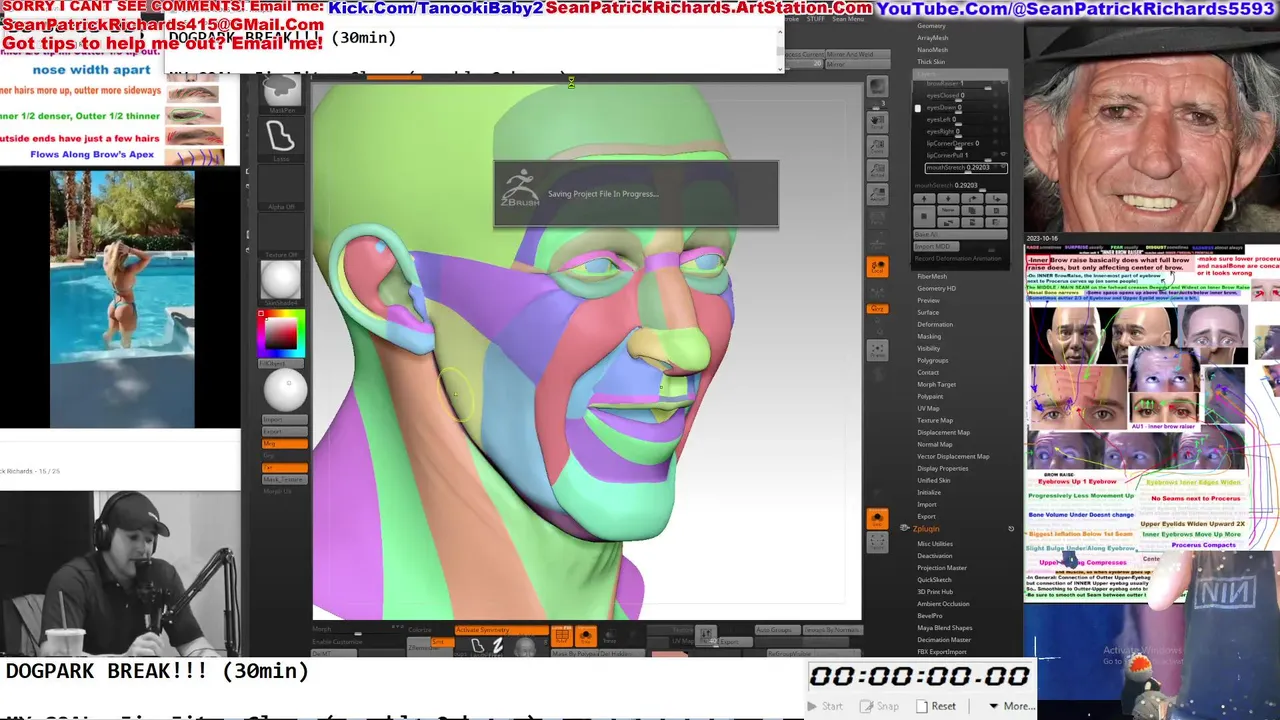Click the Mask_Texture button
This screenshot has width=1280, height=720.
[x=284, y=479]
